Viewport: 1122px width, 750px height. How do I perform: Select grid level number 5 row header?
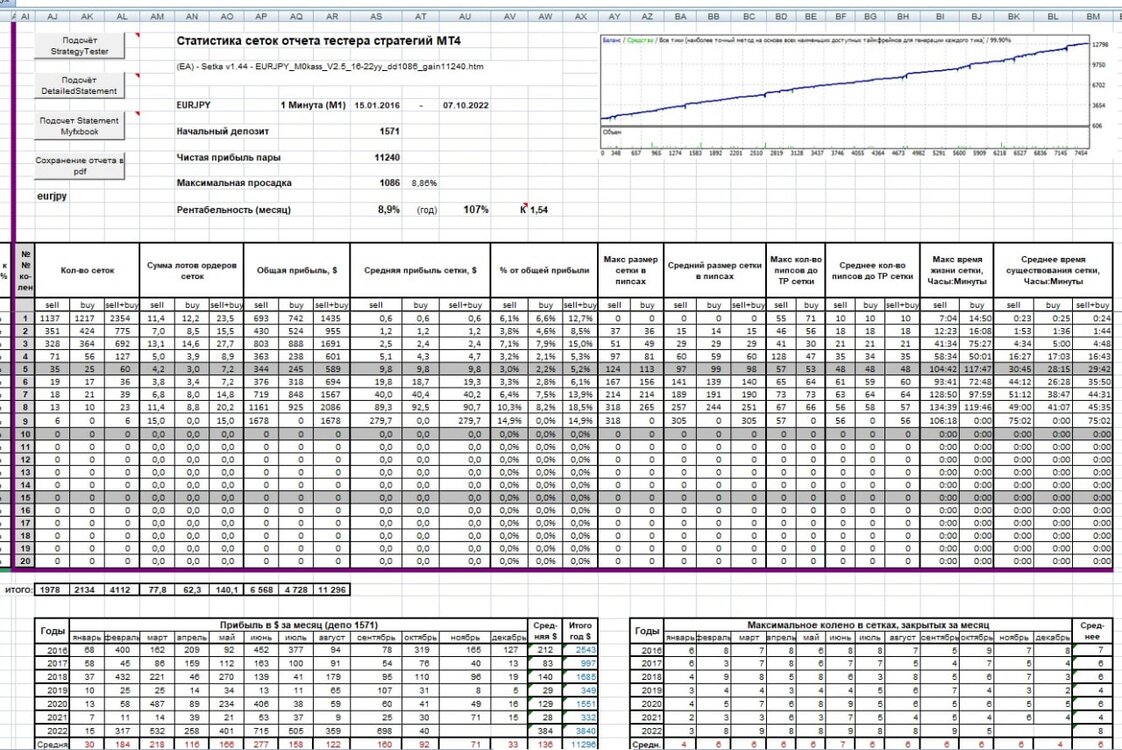point(25,369)
